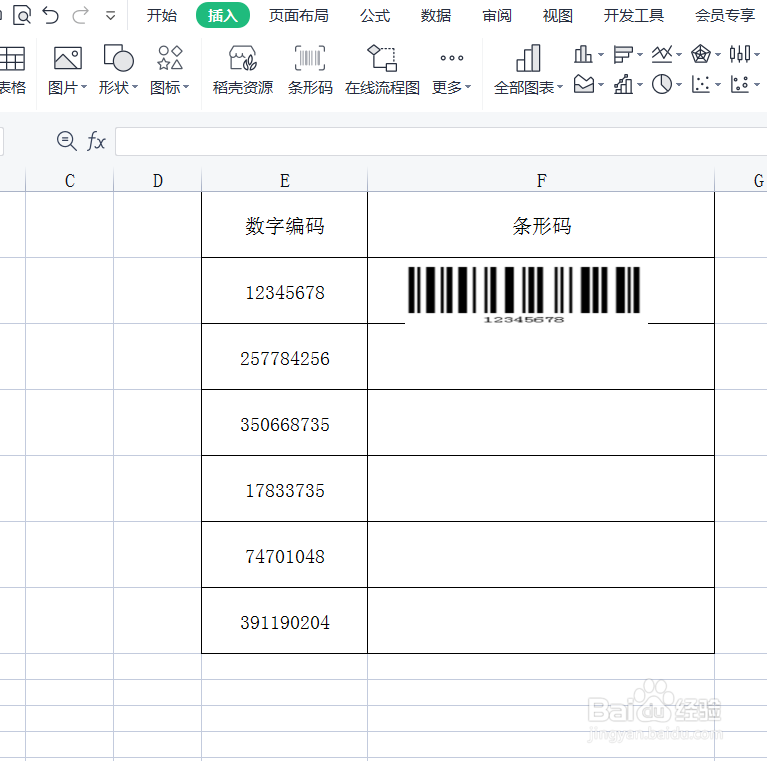Select column C header

pyautogui.click(x=69, y=180)
